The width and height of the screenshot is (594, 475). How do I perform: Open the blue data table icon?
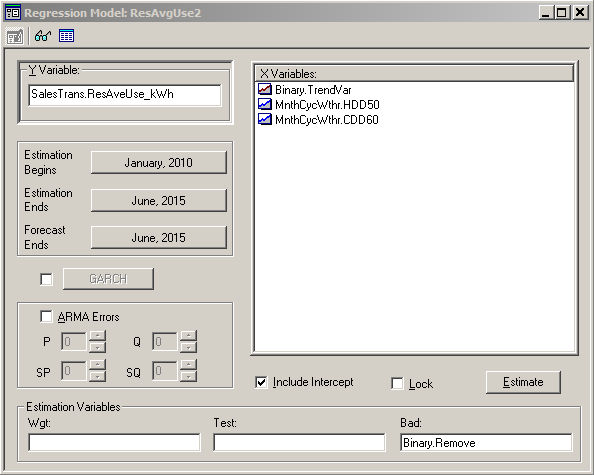(66, 36)
